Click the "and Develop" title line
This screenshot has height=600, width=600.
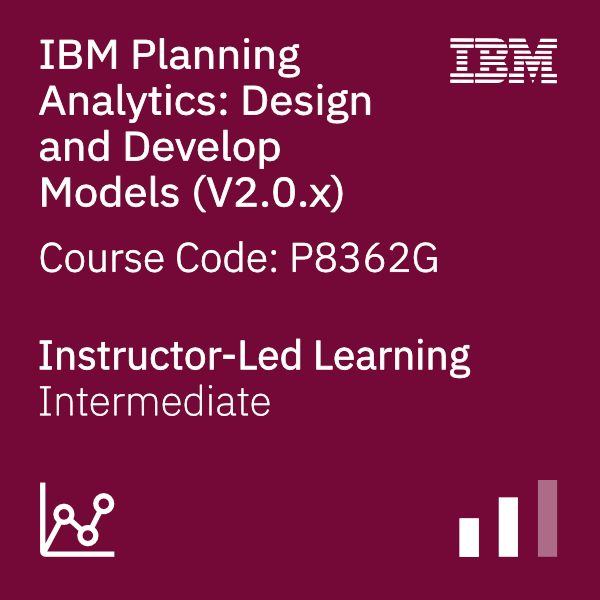point(160,148)
